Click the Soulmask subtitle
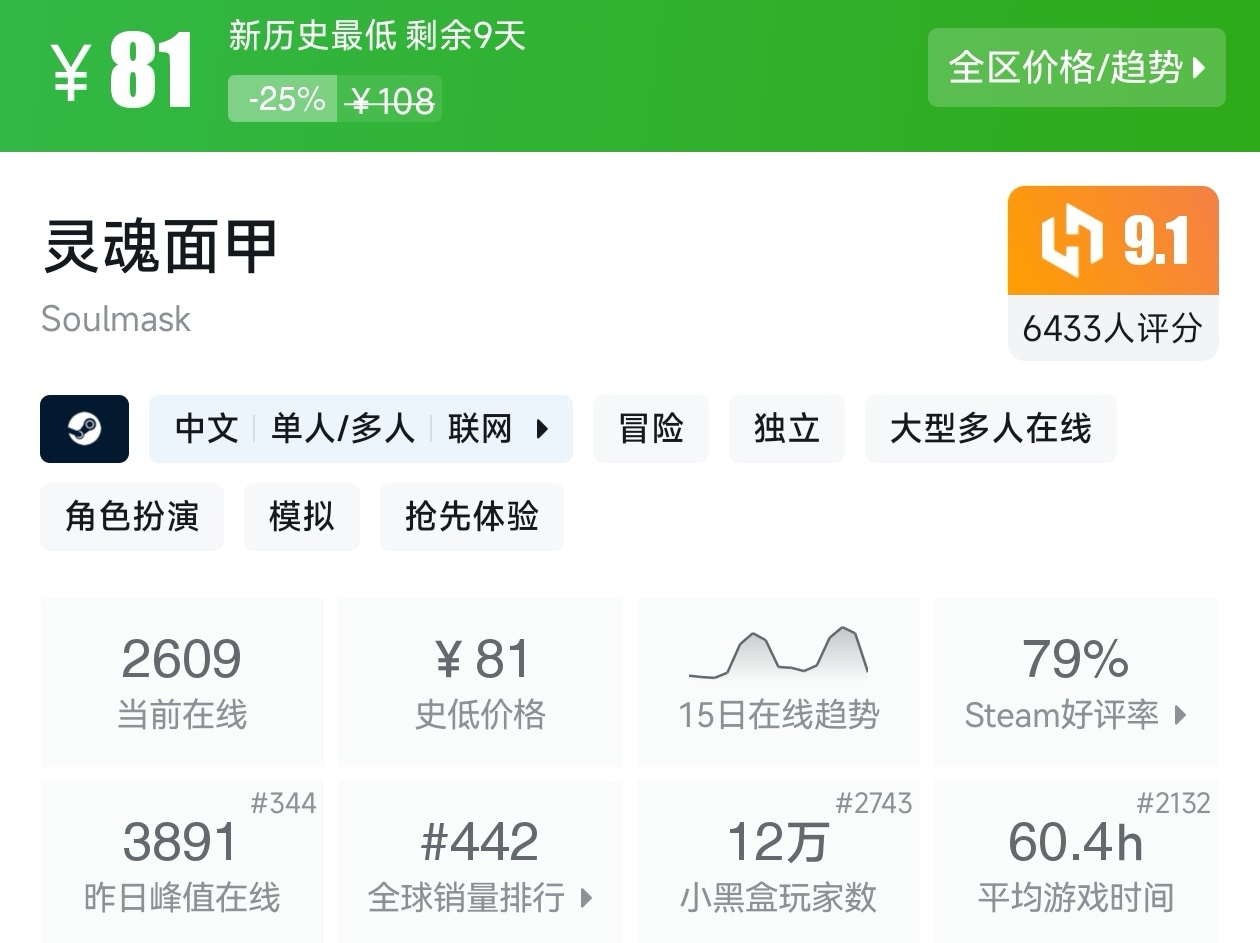 [116, 319]
